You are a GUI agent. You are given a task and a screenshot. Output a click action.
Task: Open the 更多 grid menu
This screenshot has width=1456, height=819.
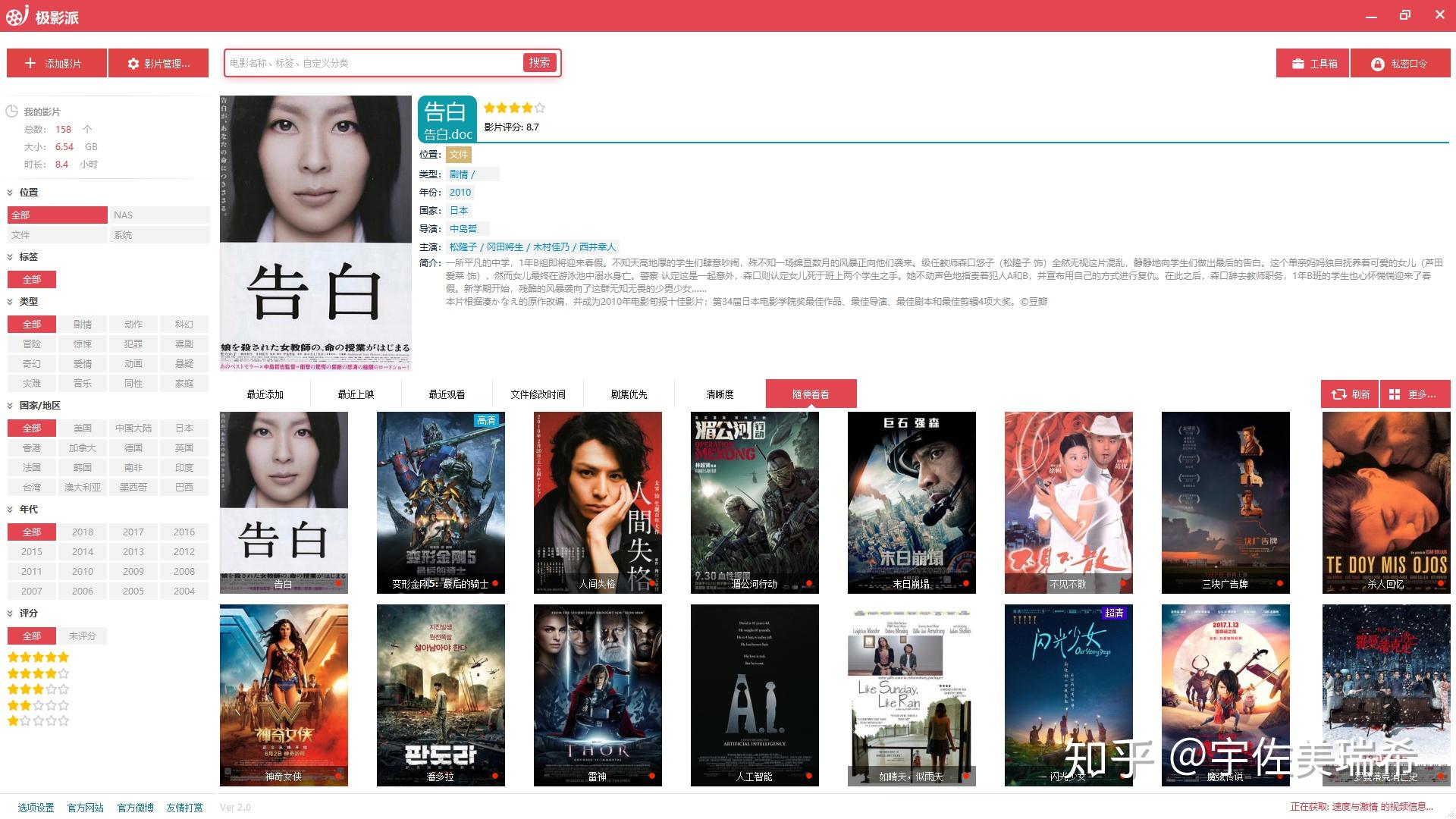(x=1415, y=394)
